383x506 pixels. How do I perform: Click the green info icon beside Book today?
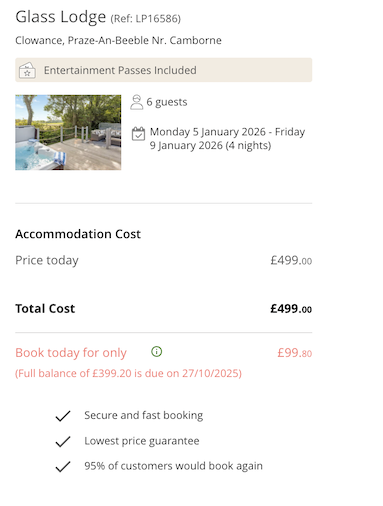(x=156, y=351)
